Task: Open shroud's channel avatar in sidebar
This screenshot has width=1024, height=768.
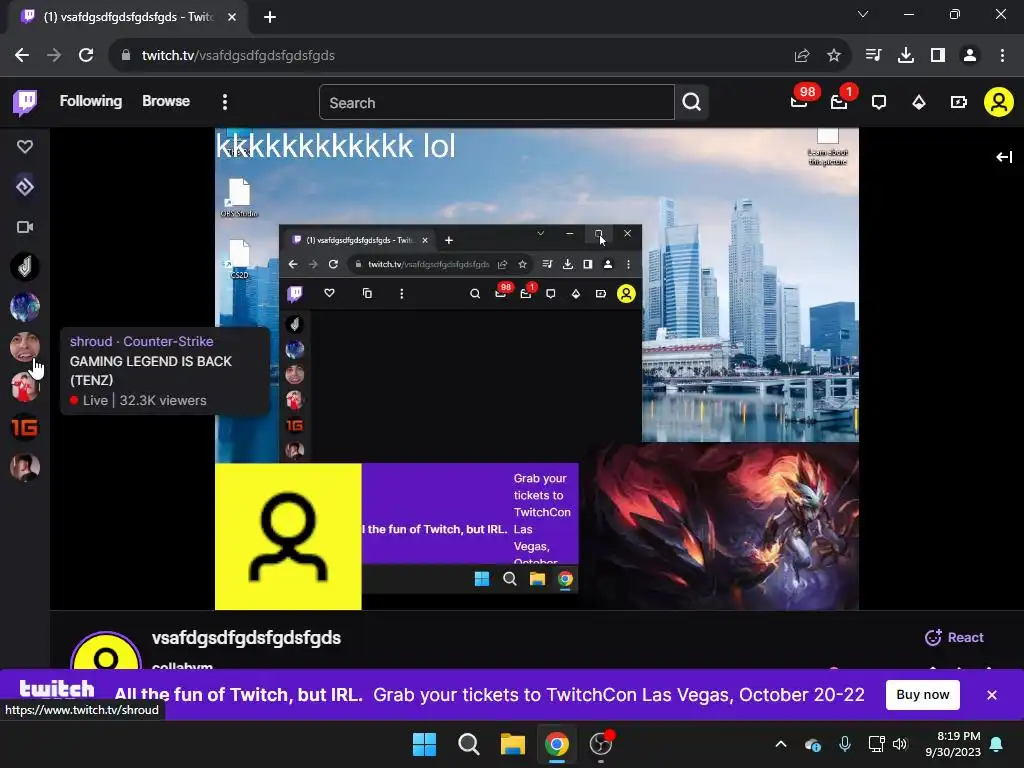Action: coord(25,347)
